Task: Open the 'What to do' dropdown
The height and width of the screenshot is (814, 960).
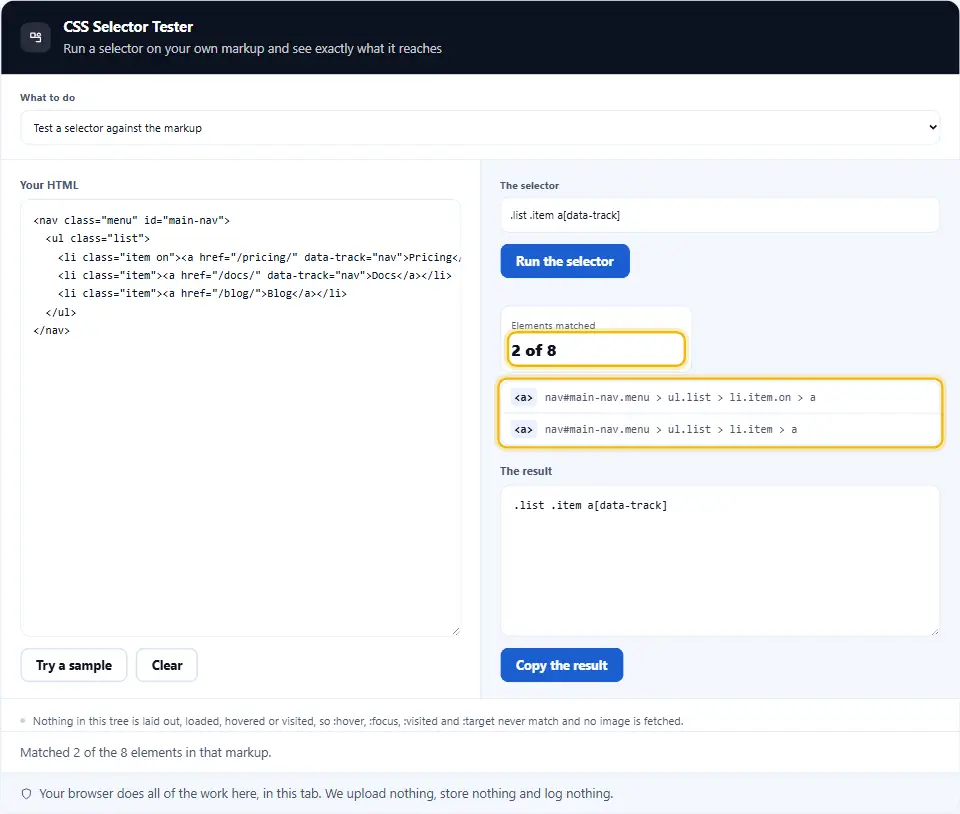Action: click(480, 127)
